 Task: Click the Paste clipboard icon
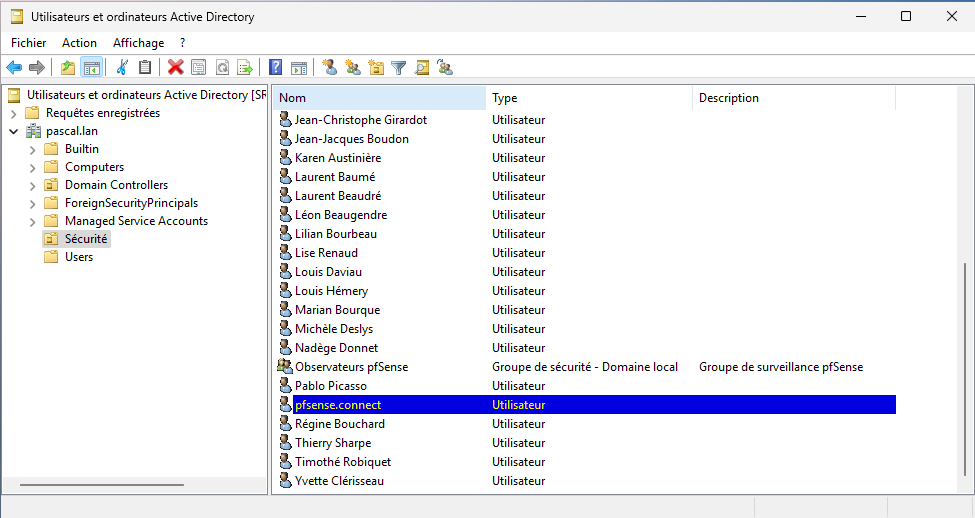pyautogui.click(x=145, y=67)
